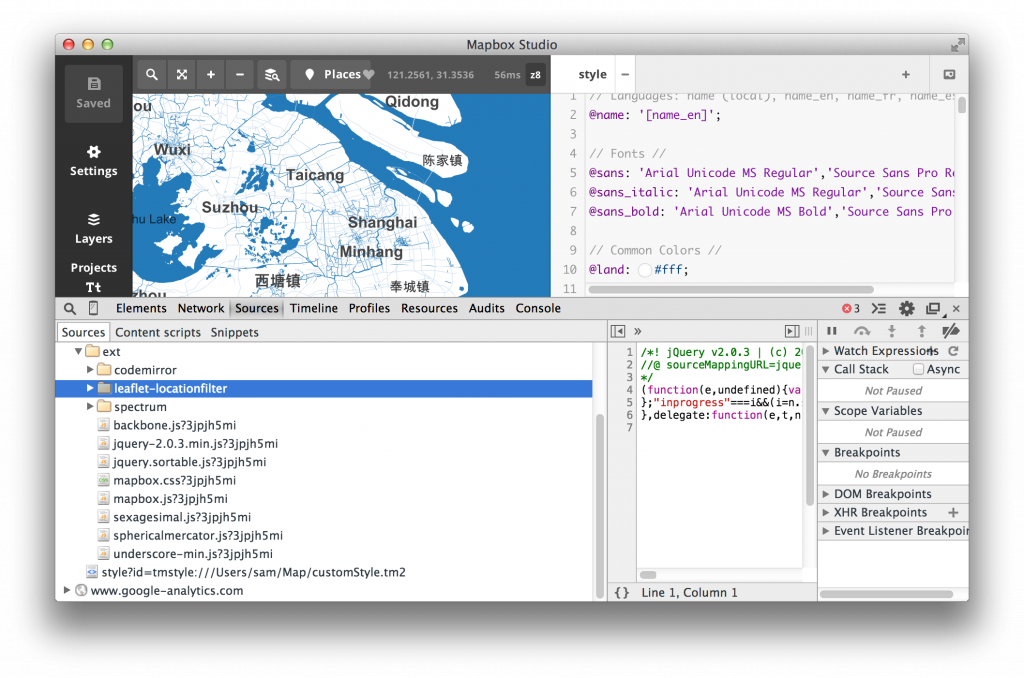
Task: Open DevTools settings gear
Action: point(906,308)
